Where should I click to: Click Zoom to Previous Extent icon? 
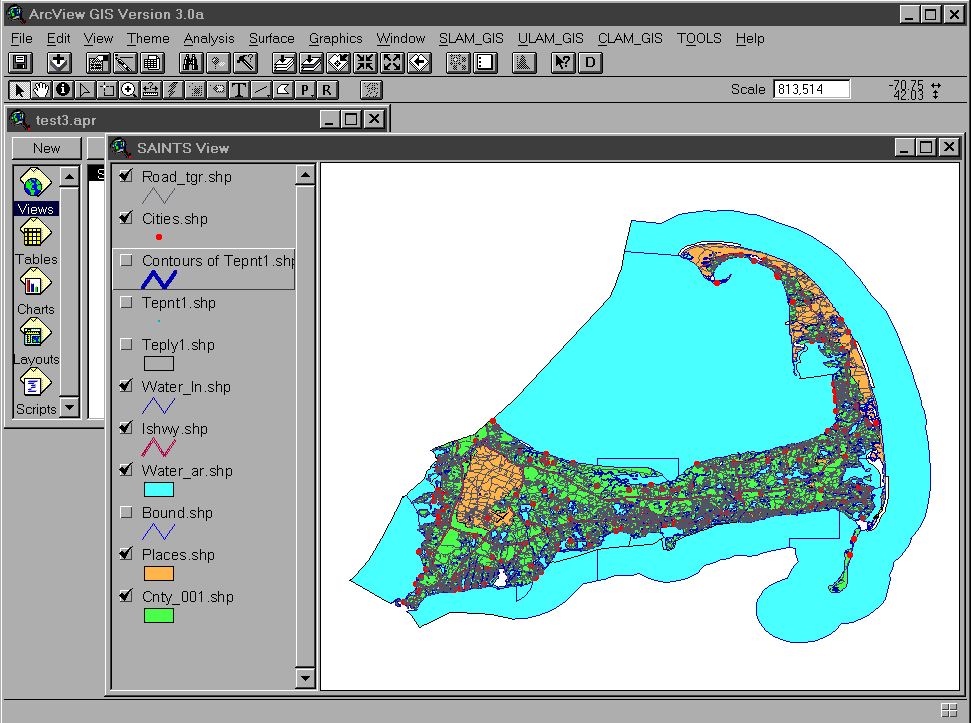pos(420,63)
